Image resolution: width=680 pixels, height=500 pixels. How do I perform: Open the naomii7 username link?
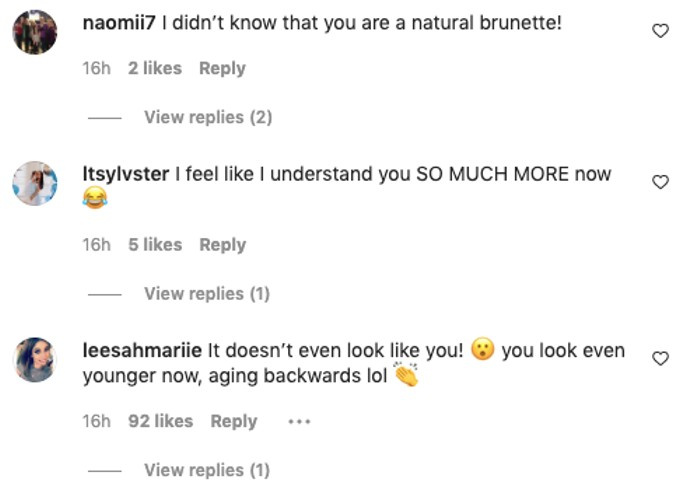click(x=119, y=23)
